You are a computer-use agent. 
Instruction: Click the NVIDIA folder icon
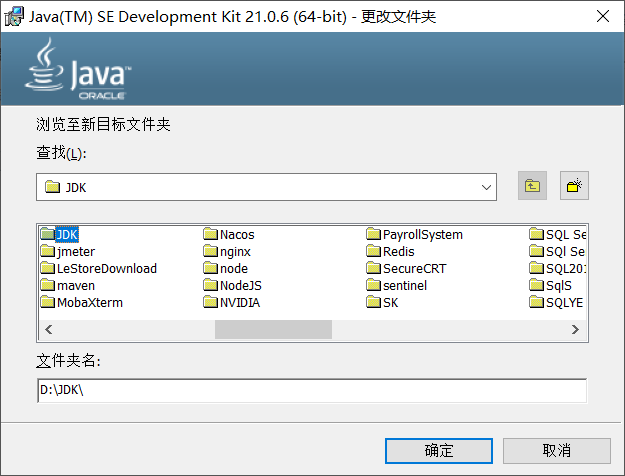[210, 303]
